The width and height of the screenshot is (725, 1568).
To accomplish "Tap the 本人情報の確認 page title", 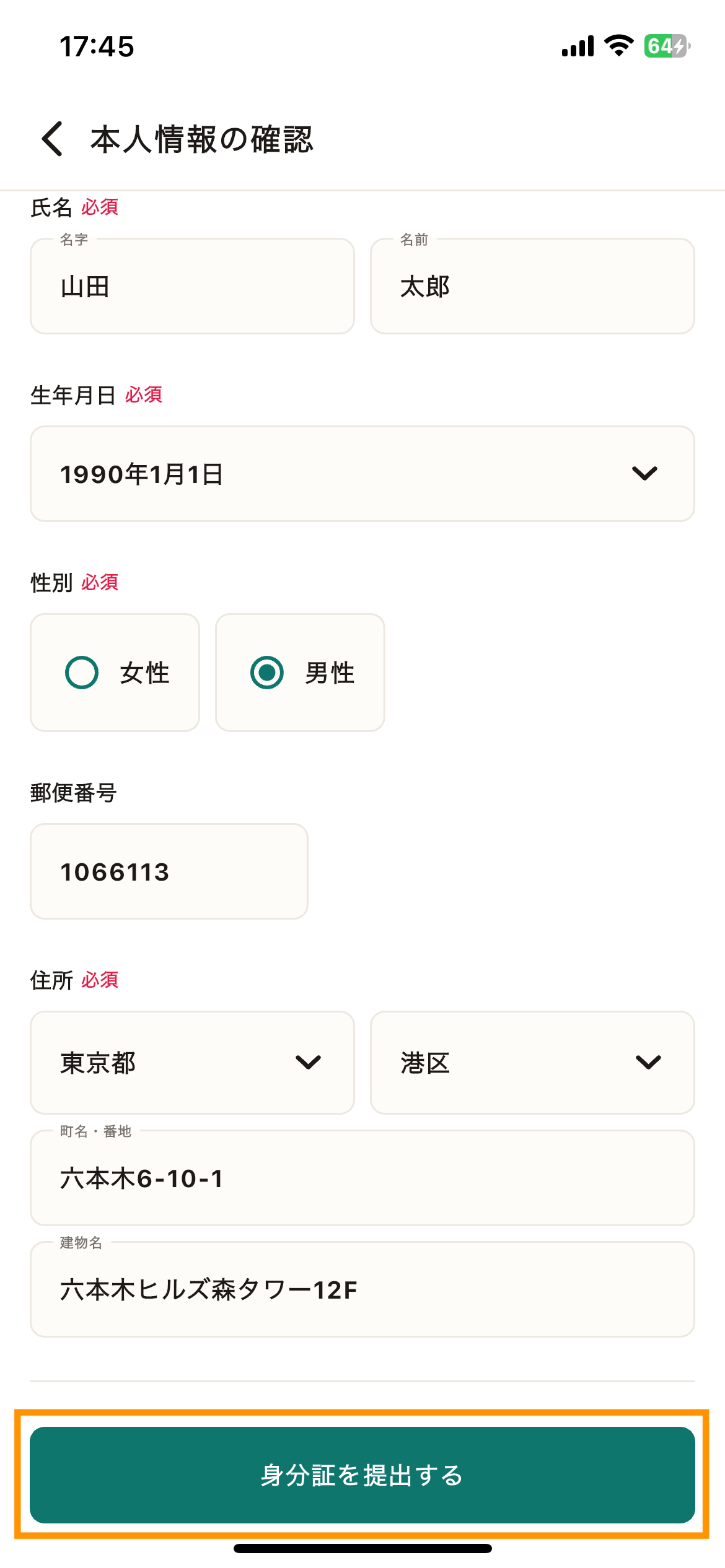I will coord(202,139).
